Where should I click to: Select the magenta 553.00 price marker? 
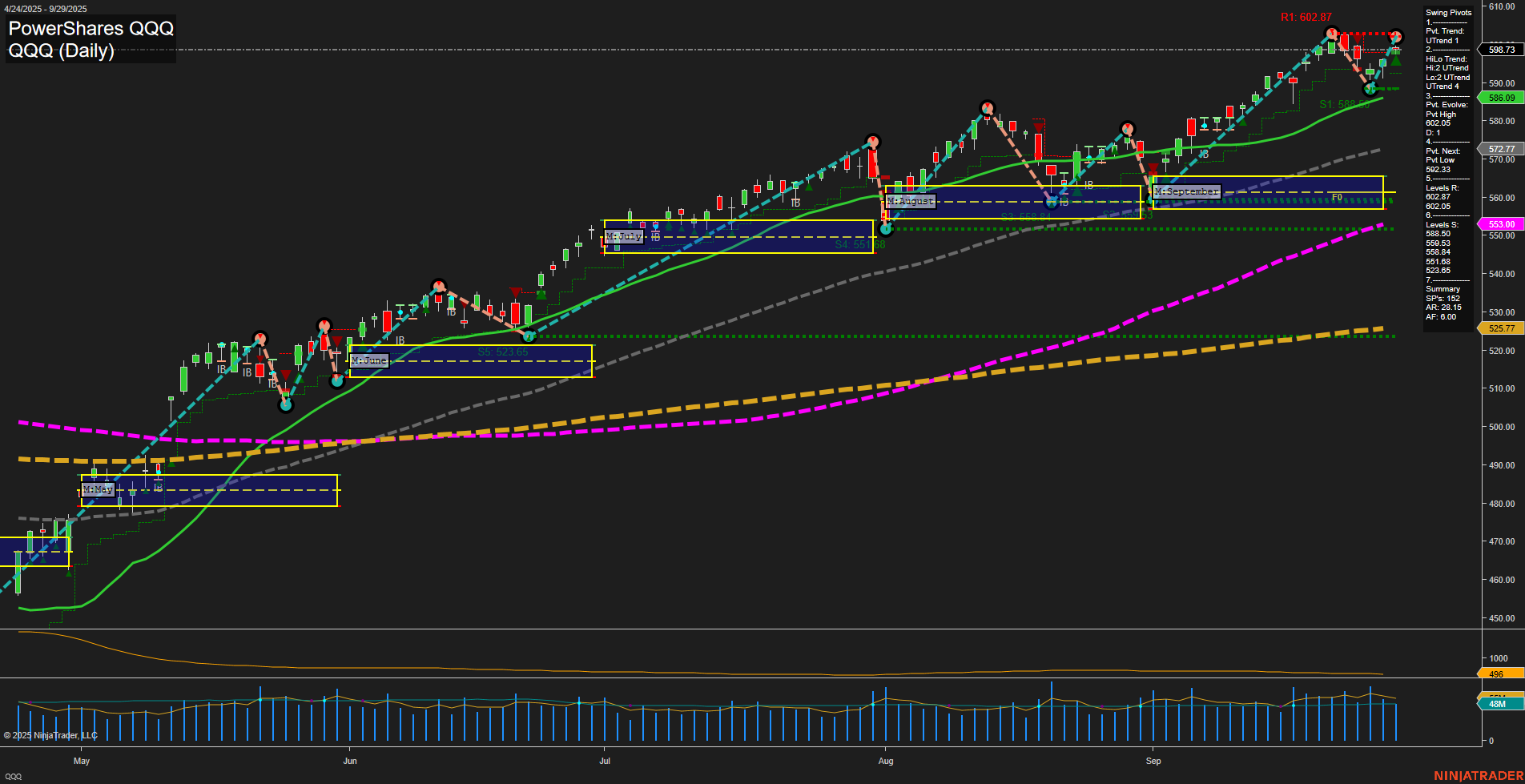1500,224
